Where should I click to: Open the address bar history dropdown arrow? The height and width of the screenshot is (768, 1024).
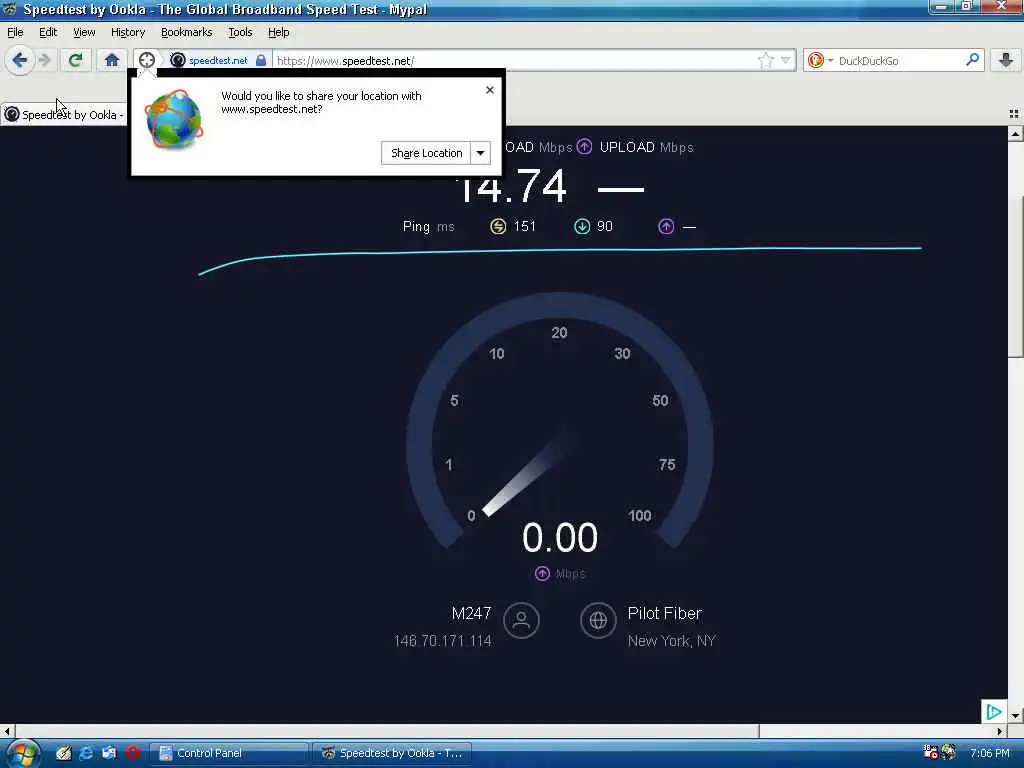click(x=786, y=61)
